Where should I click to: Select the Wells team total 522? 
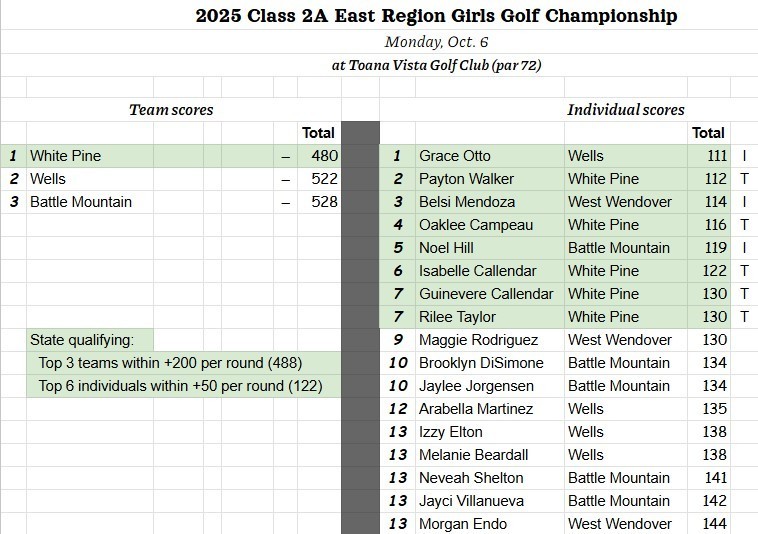[324, 179]
